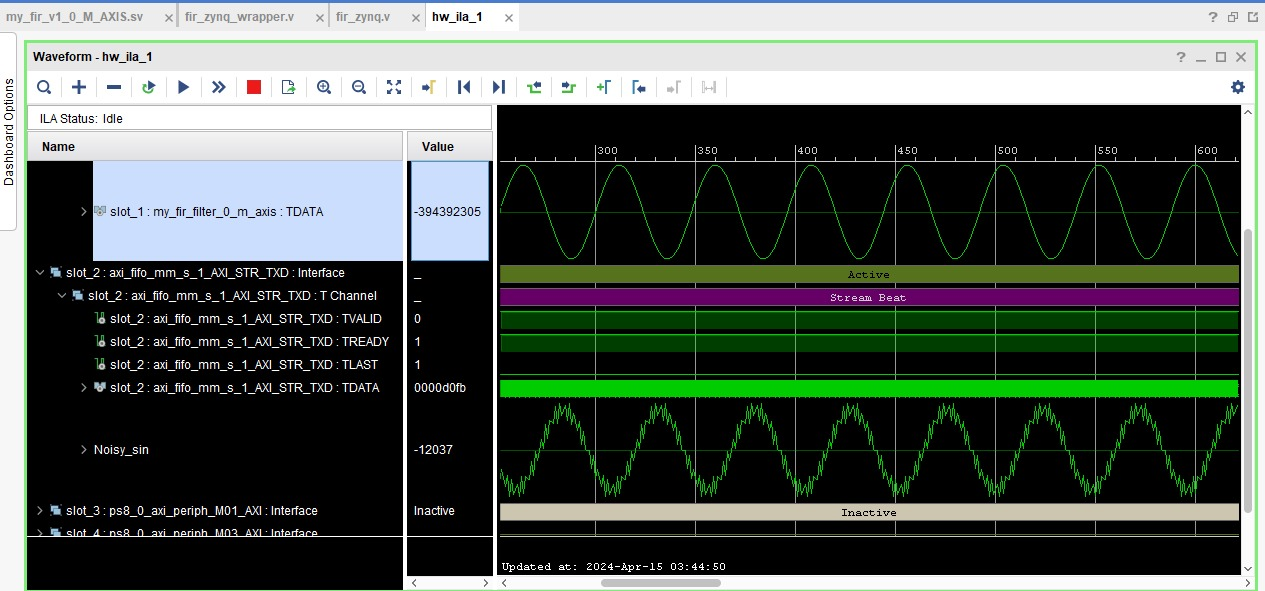1265x591 pixels.
Task: Click the search icon in waveform toolbar
Action: pos(44,87)
